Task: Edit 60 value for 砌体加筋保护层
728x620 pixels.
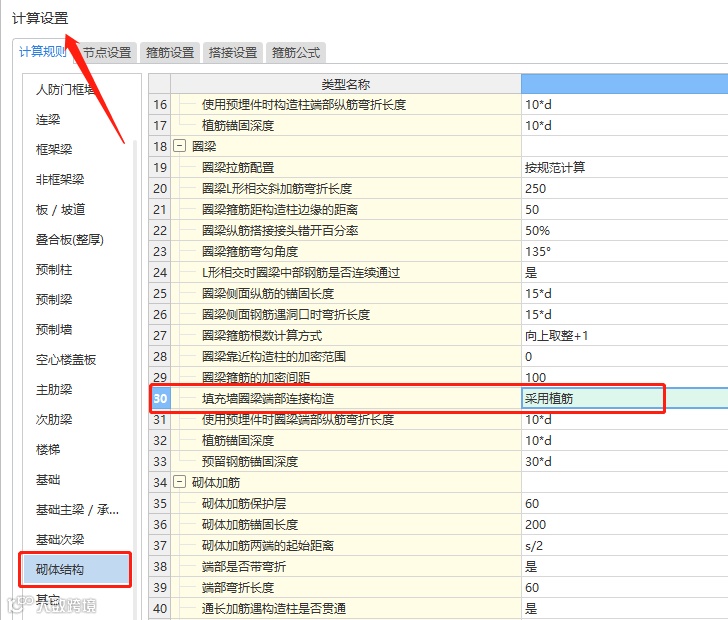Action: [624, 503]
